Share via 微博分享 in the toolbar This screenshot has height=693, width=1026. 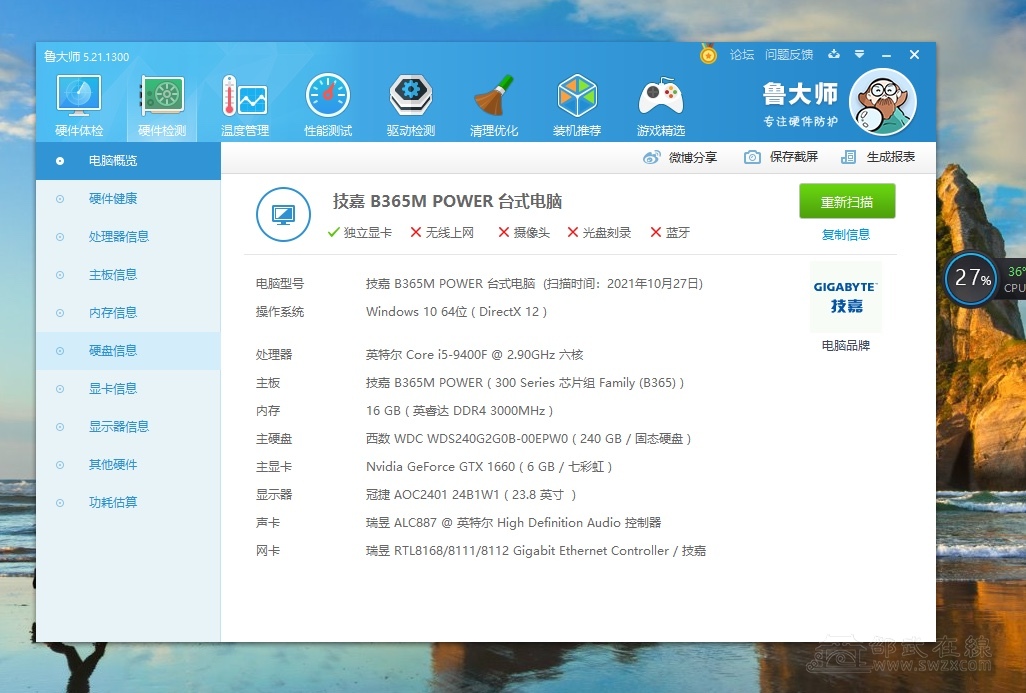(680, 158)
